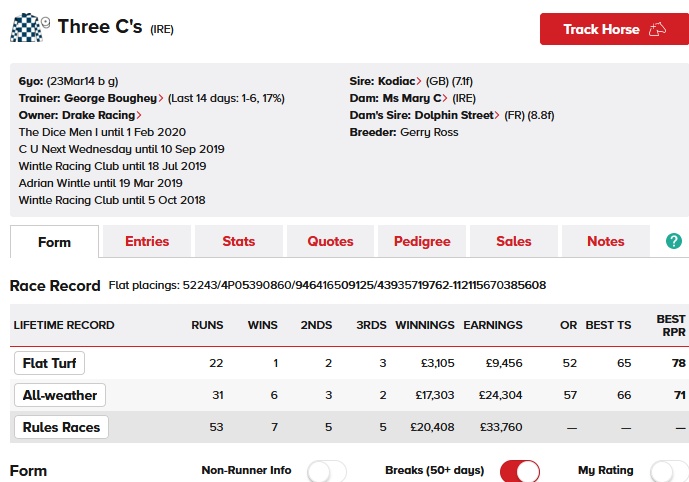Open the Pedigree tab
689x482 pixels.
[422, 241]
